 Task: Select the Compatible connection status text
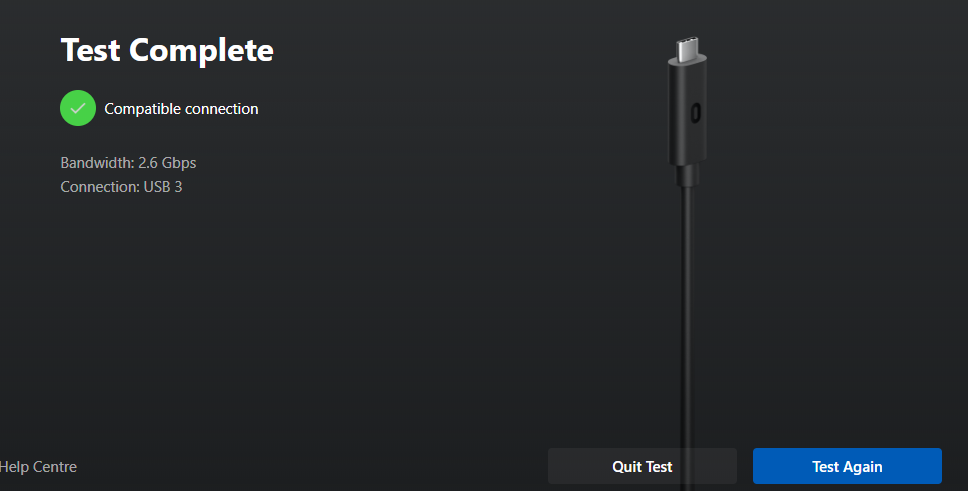[182, 109]
